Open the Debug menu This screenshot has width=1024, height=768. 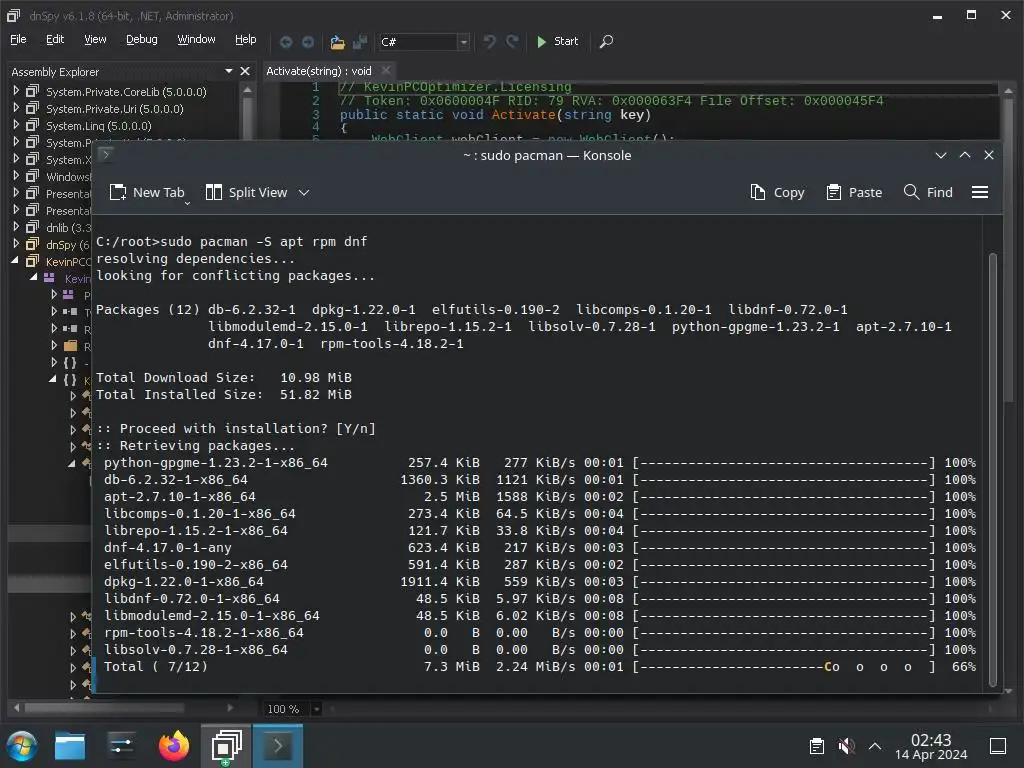(x=142, y=39)
